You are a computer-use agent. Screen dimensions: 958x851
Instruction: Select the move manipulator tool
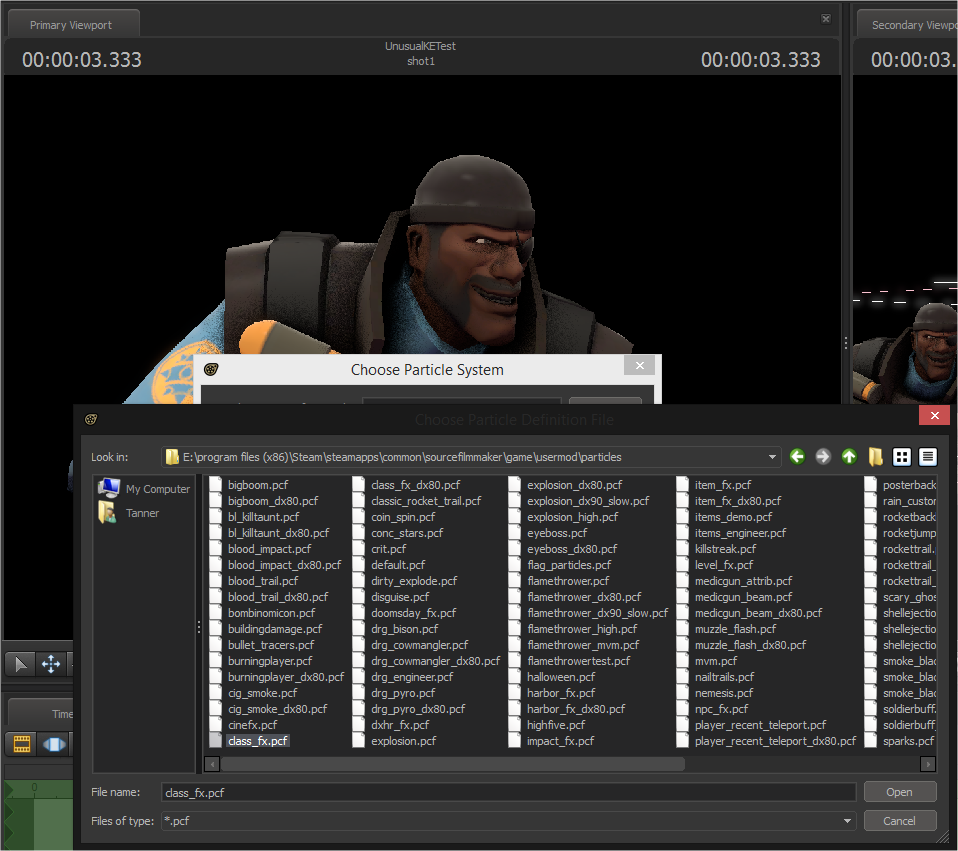51,663
